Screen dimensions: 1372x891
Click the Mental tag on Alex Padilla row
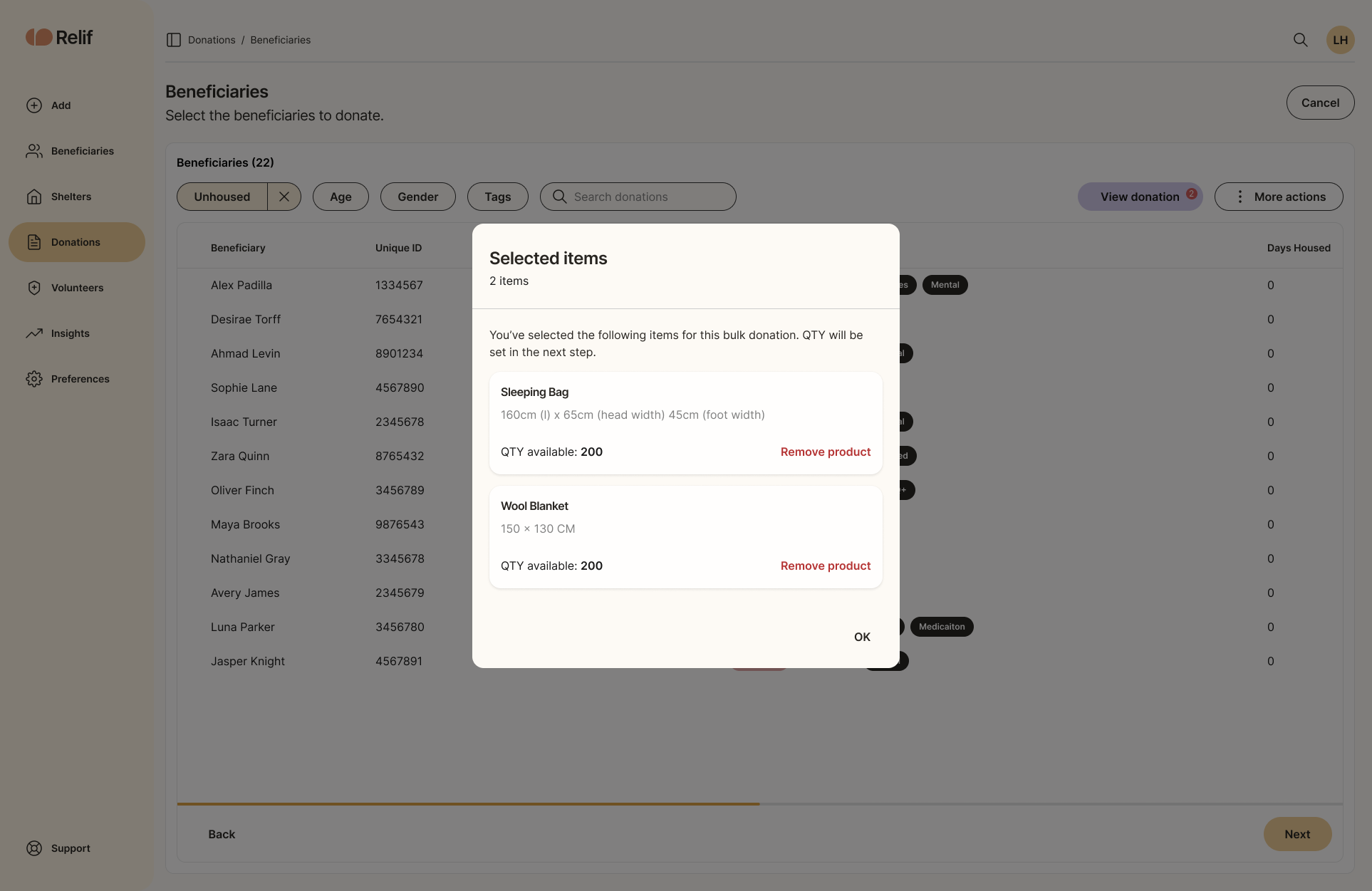(x=945, y=285)
